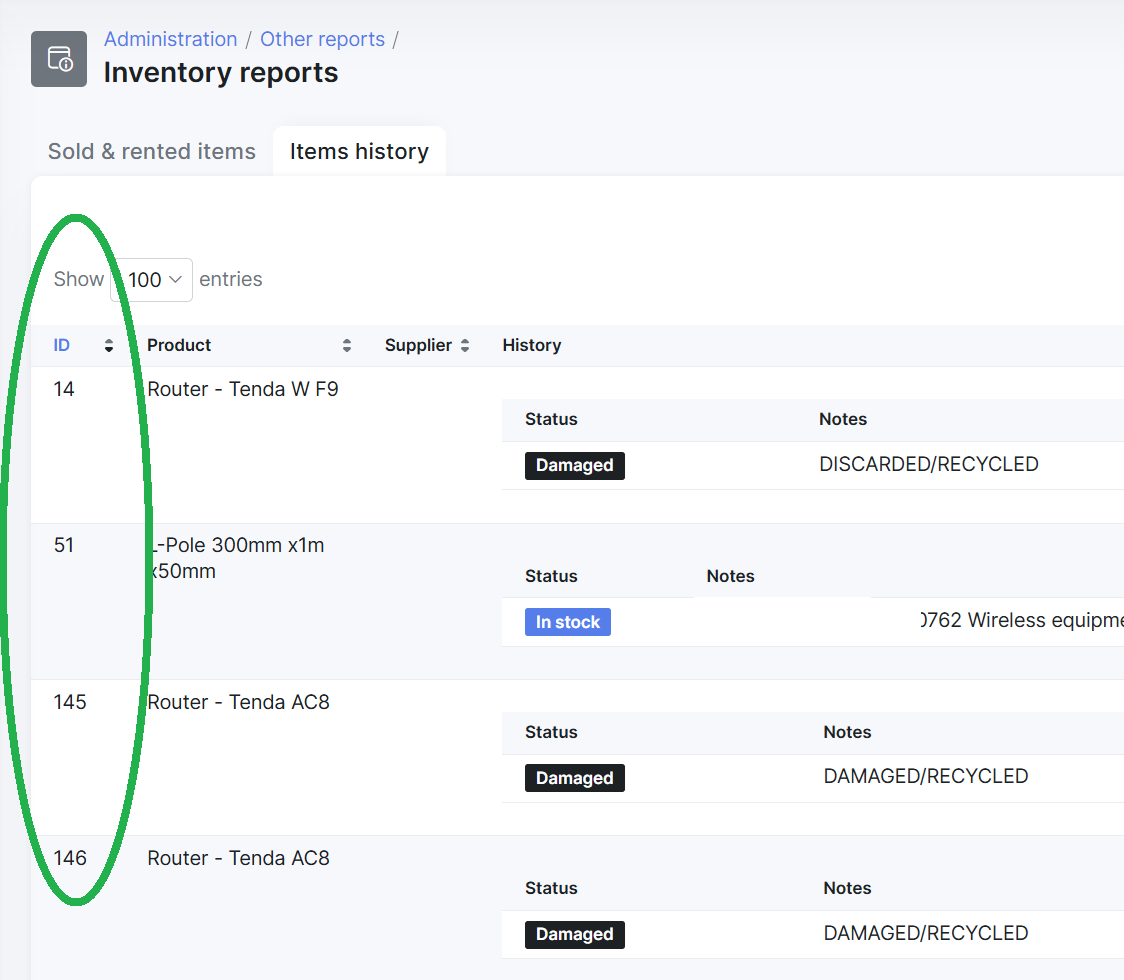Click product Router - Tenda W F9
Screen dimensions: 1124x980
point(242,389)
